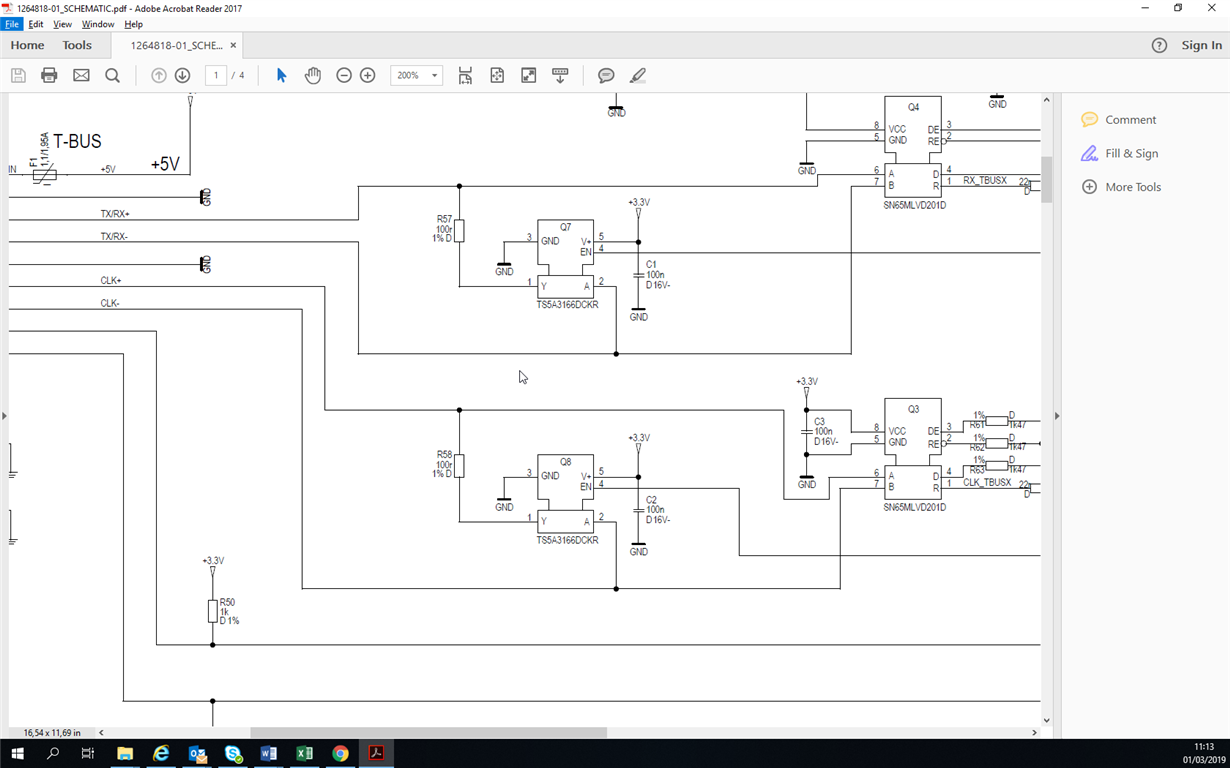The width and height of the screenshot is (1230, 768).
Task: Switch to the Home tab
Action: point(27,45)
